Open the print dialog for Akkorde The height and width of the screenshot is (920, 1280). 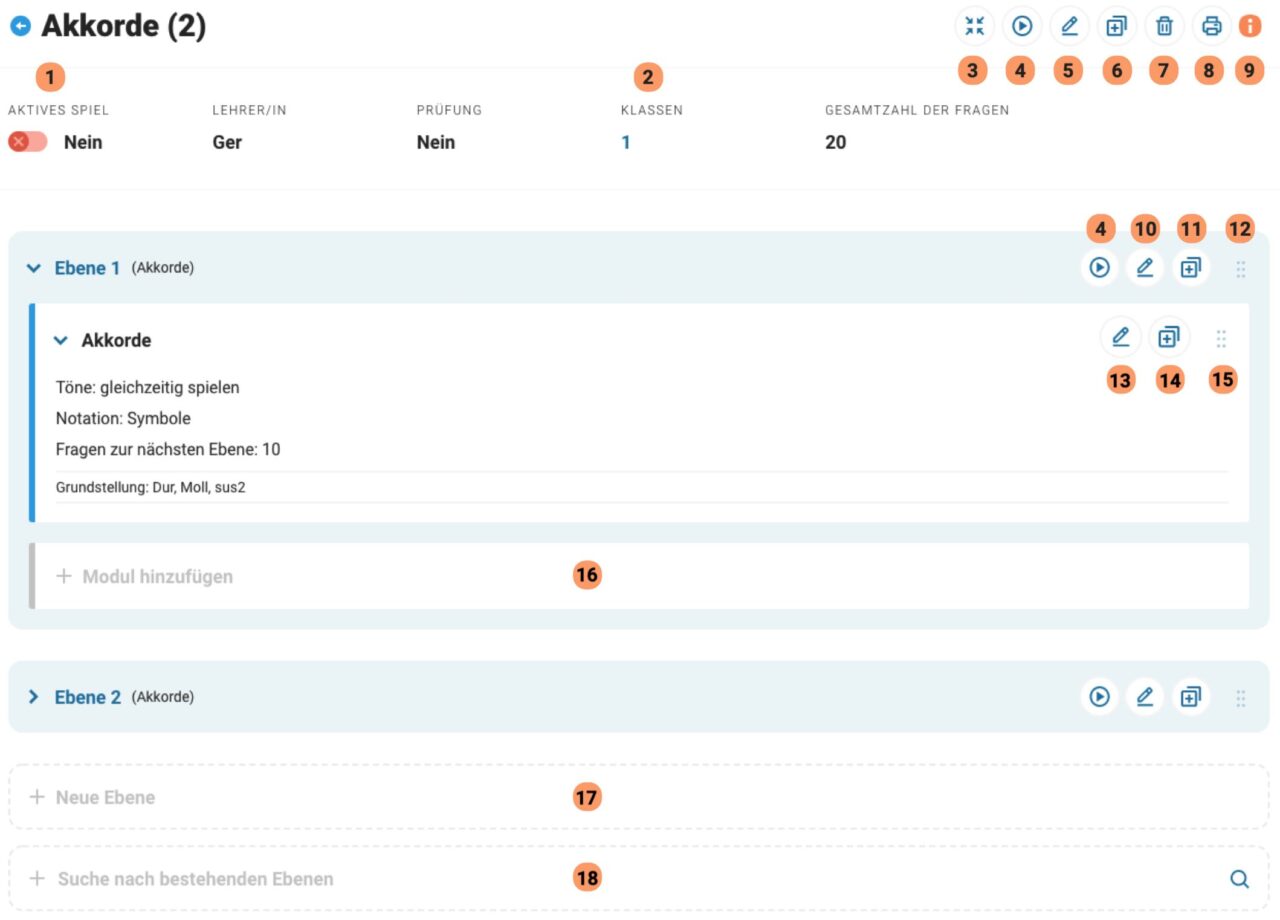pos(1211,26)
